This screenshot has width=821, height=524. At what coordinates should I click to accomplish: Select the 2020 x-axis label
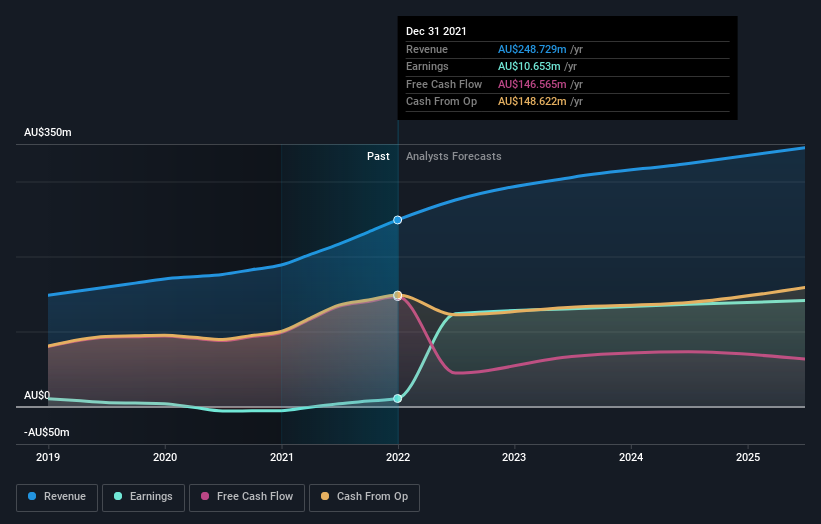165,457
